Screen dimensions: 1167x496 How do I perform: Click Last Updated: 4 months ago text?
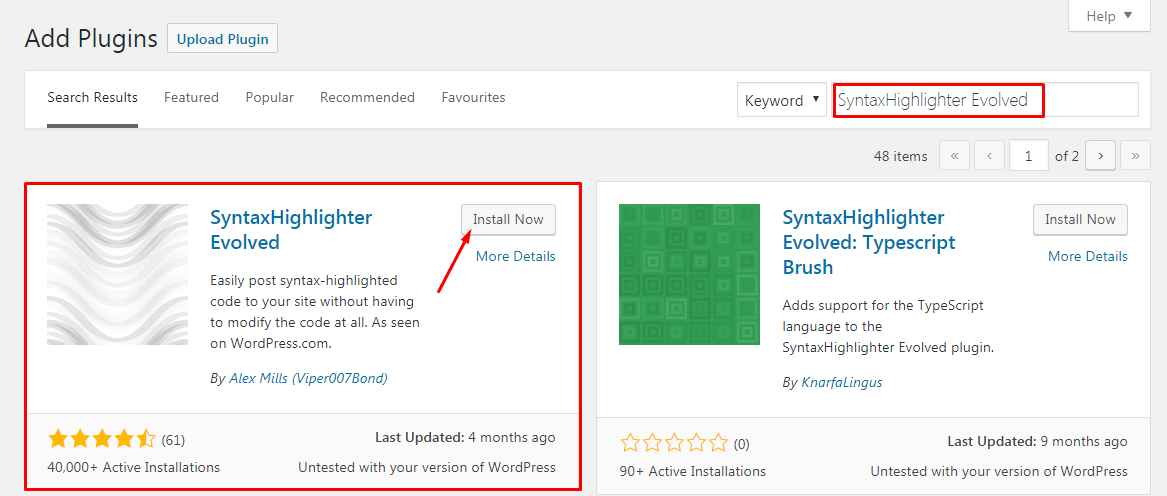465,437
